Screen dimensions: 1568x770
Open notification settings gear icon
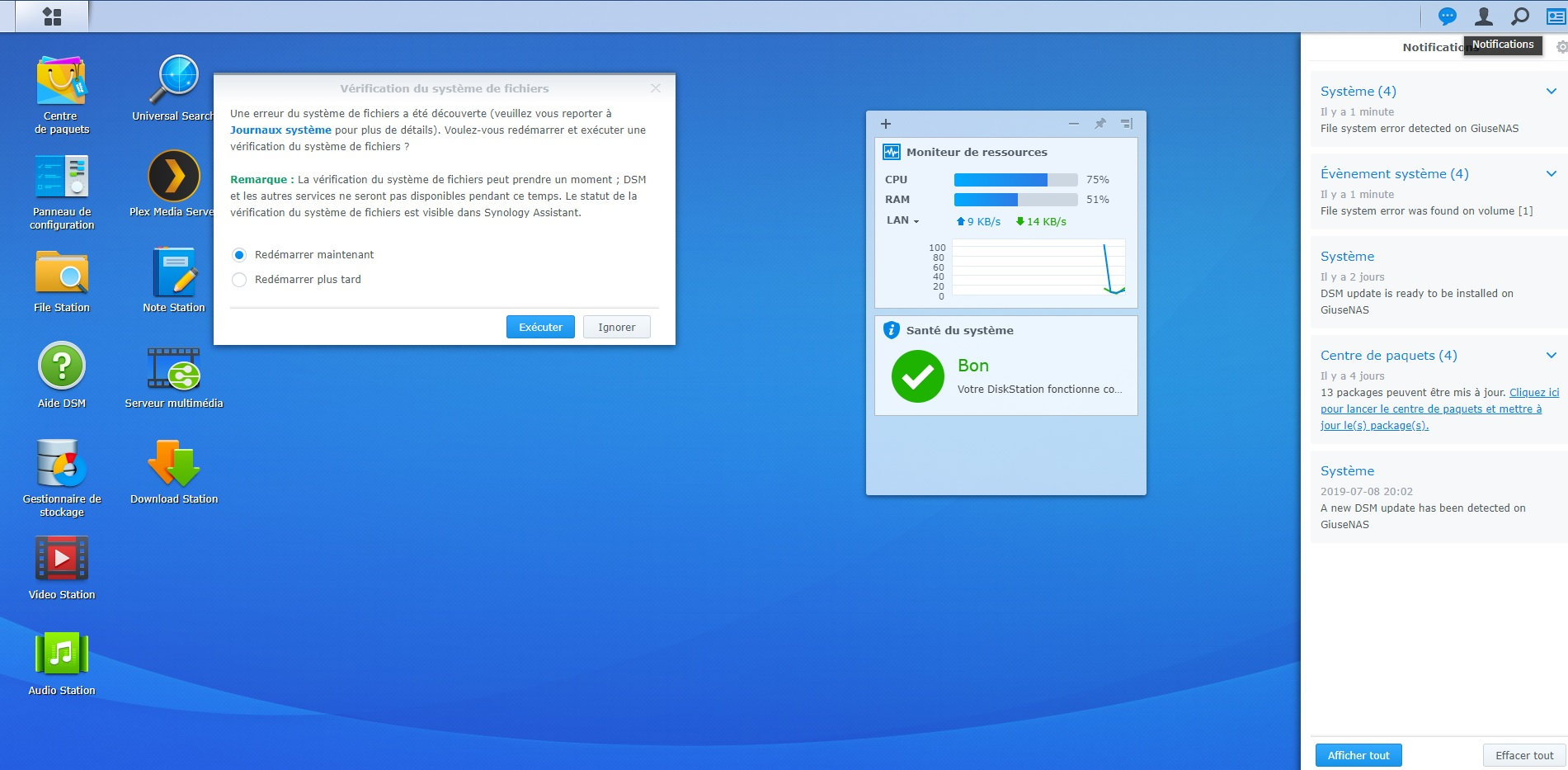click(1561, 47)
